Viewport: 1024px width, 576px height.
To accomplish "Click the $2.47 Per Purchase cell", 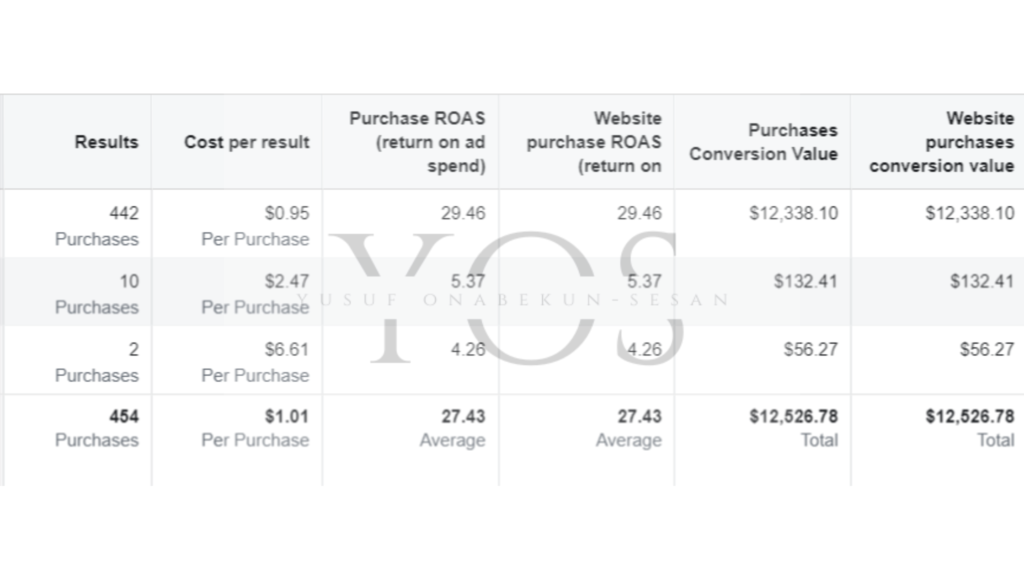I will coord(255,294).
